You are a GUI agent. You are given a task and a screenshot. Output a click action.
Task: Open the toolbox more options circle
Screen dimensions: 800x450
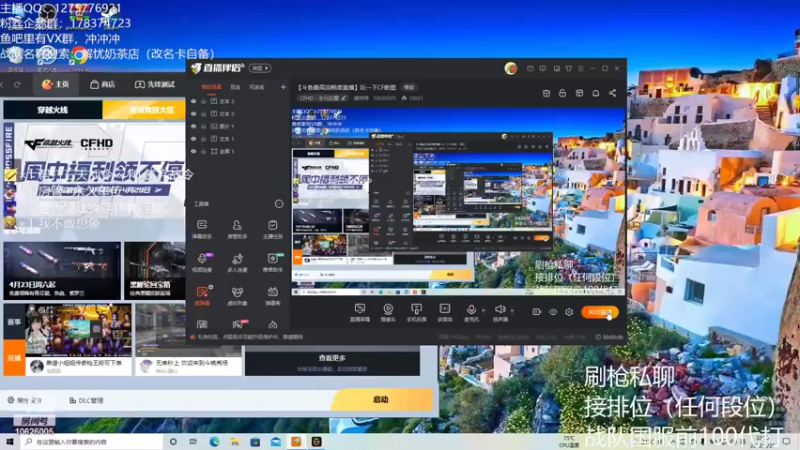coord(279,204)
